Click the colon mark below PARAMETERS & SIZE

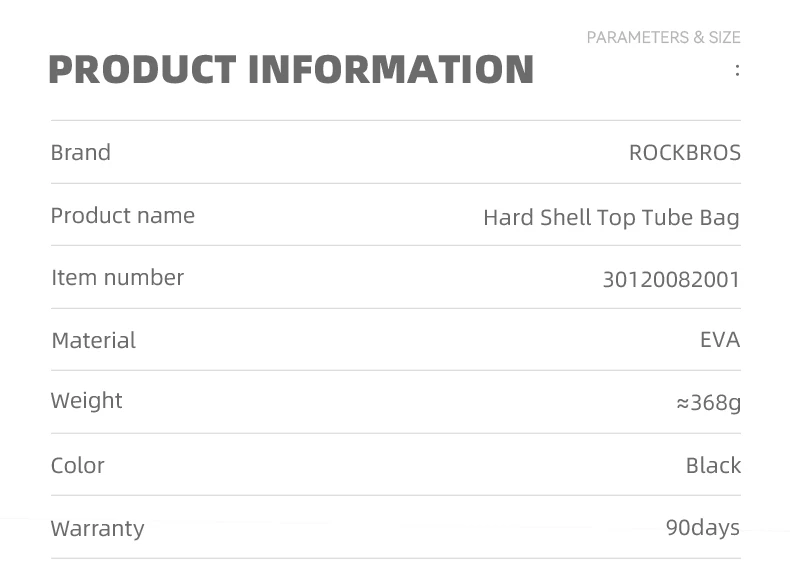[737, 70]
